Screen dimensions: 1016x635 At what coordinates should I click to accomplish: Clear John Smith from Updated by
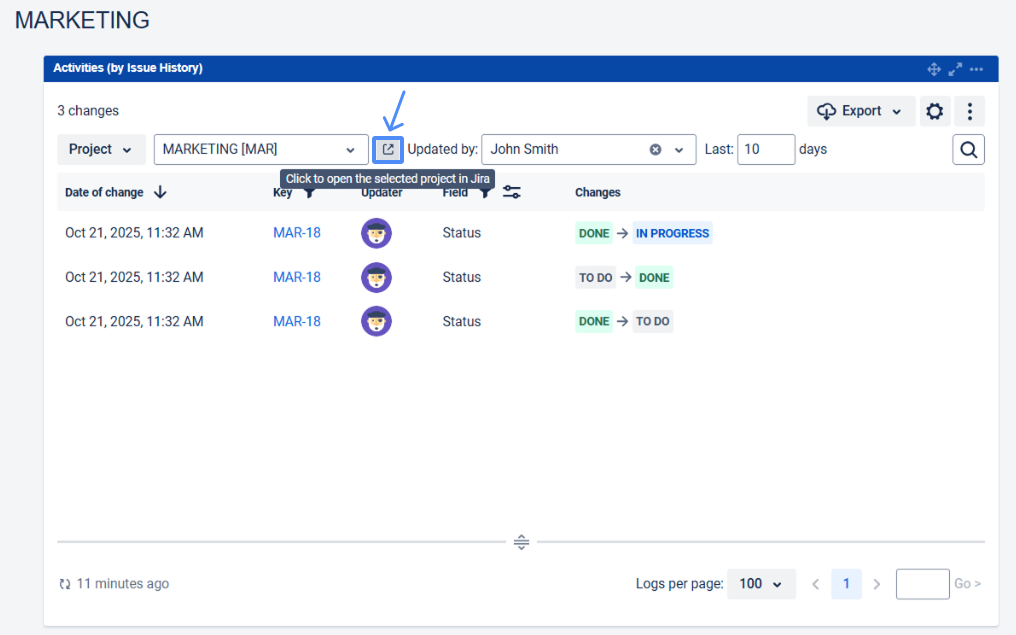[655, 150]
